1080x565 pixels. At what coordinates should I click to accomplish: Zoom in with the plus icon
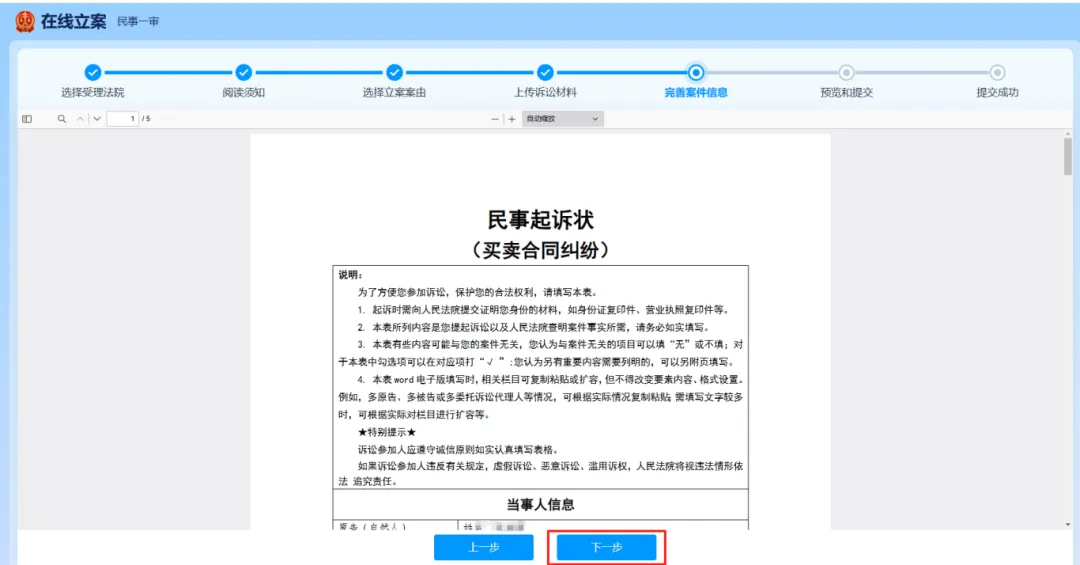[512, 119]
